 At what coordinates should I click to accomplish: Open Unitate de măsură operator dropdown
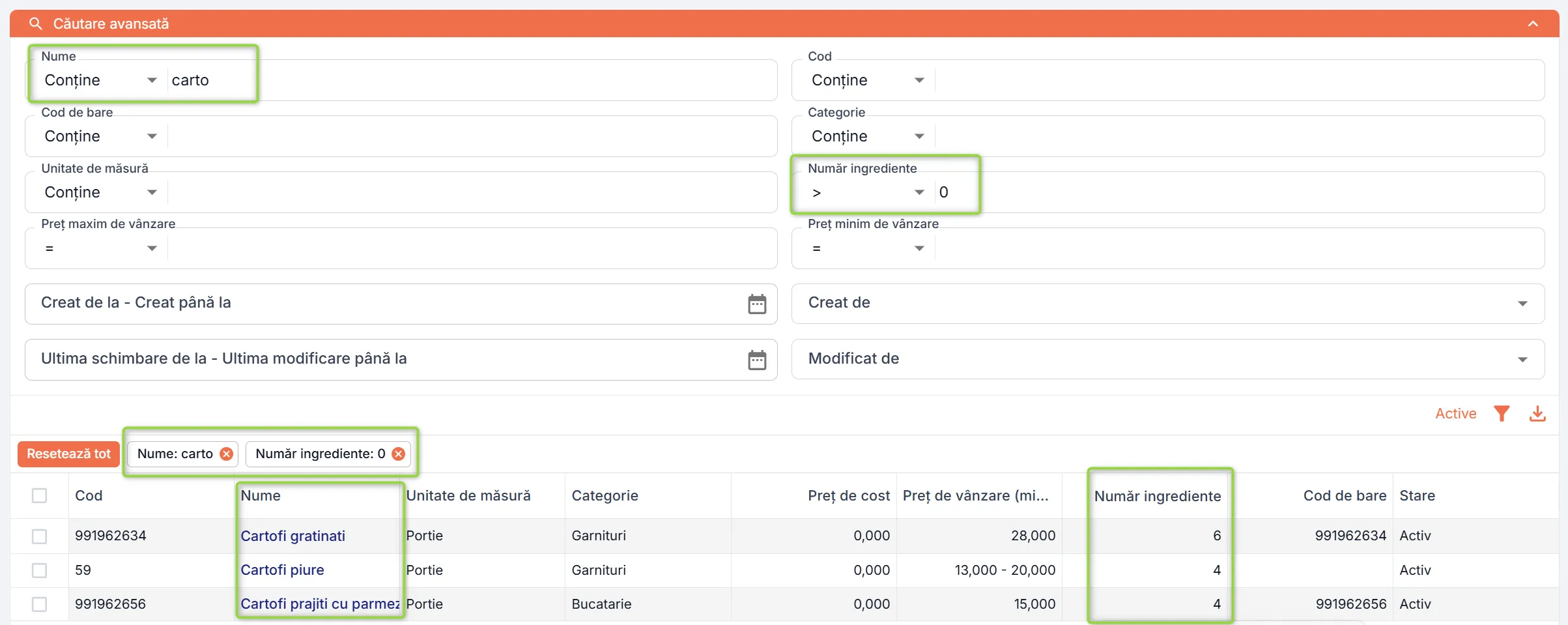(x=100, y=192)
